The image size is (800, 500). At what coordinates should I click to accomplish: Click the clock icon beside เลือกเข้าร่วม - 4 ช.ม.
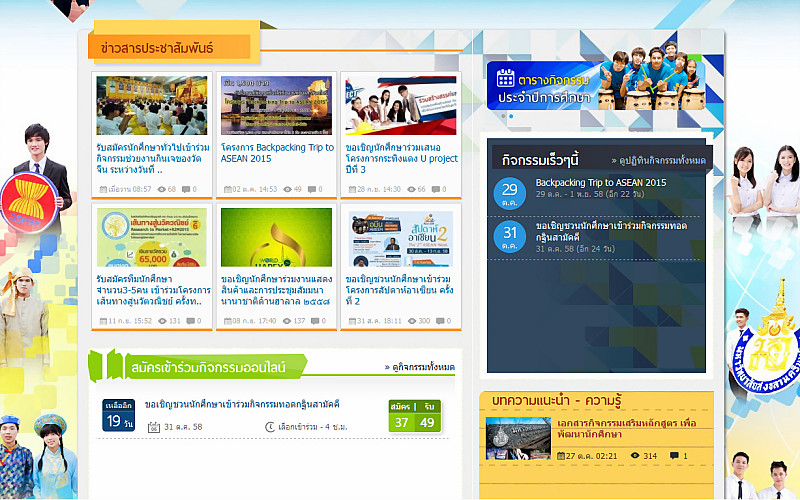click(270, 427)
